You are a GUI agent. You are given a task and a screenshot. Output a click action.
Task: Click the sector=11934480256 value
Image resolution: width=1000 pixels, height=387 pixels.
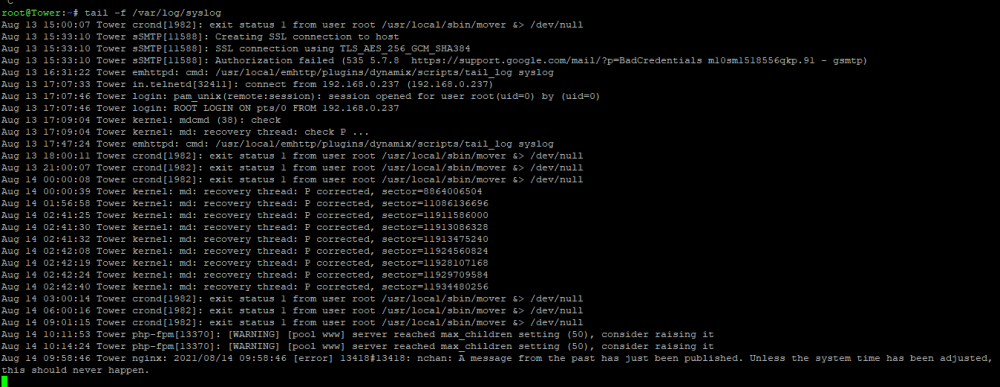pyautogui.click(x=435, y=288)
